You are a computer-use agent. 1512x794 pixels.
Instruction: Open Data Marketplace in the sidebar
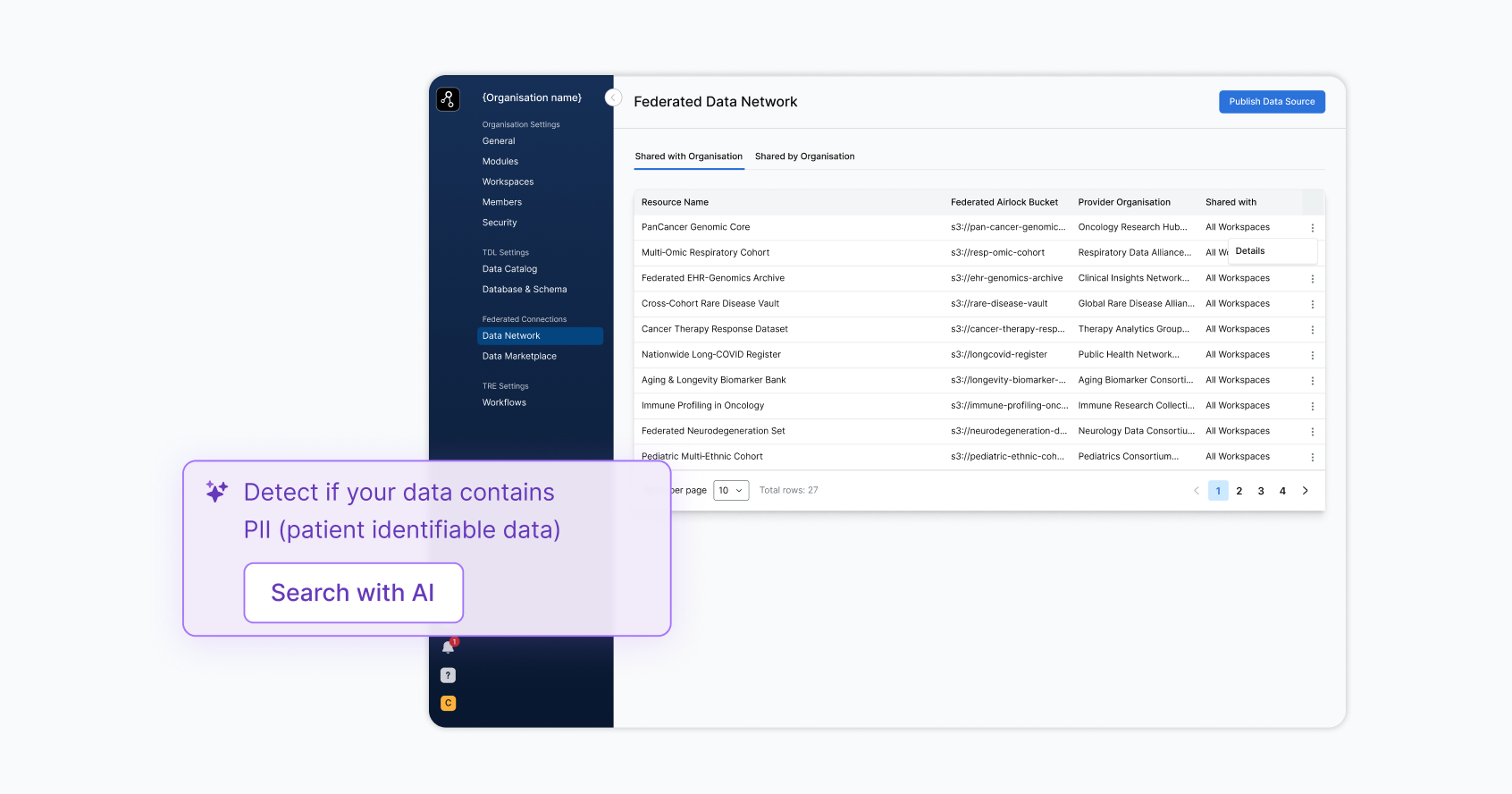(x=519, y=356)
